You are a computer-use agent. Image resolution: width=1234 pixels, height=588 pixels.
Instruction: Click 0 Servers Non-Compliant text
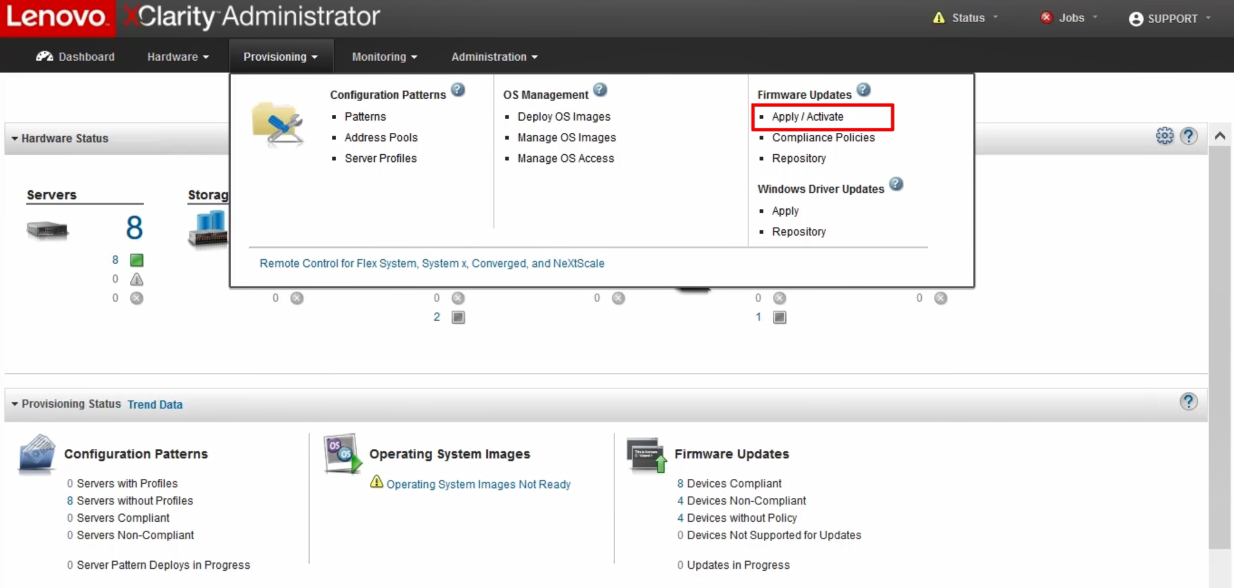[130, 535]
